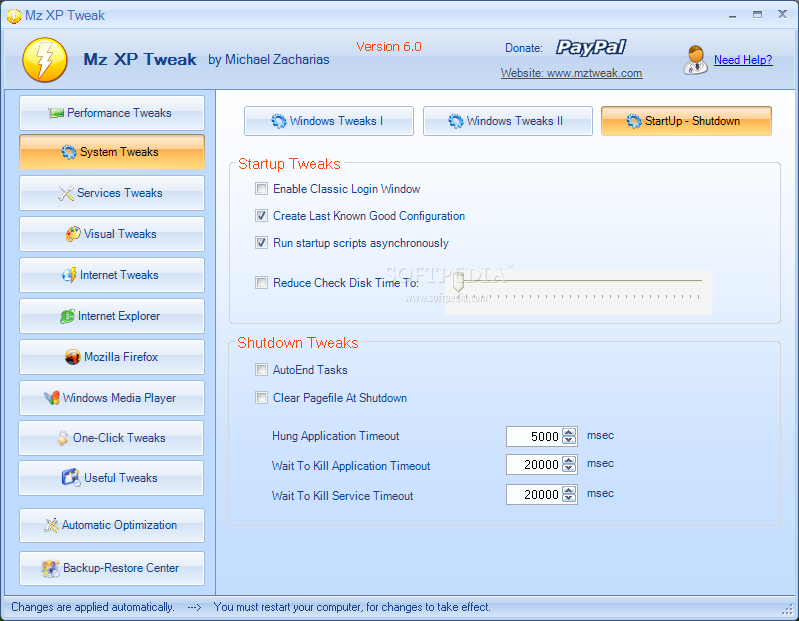Decrease Wait To Kill Service Timeout value

click(569, 498)
